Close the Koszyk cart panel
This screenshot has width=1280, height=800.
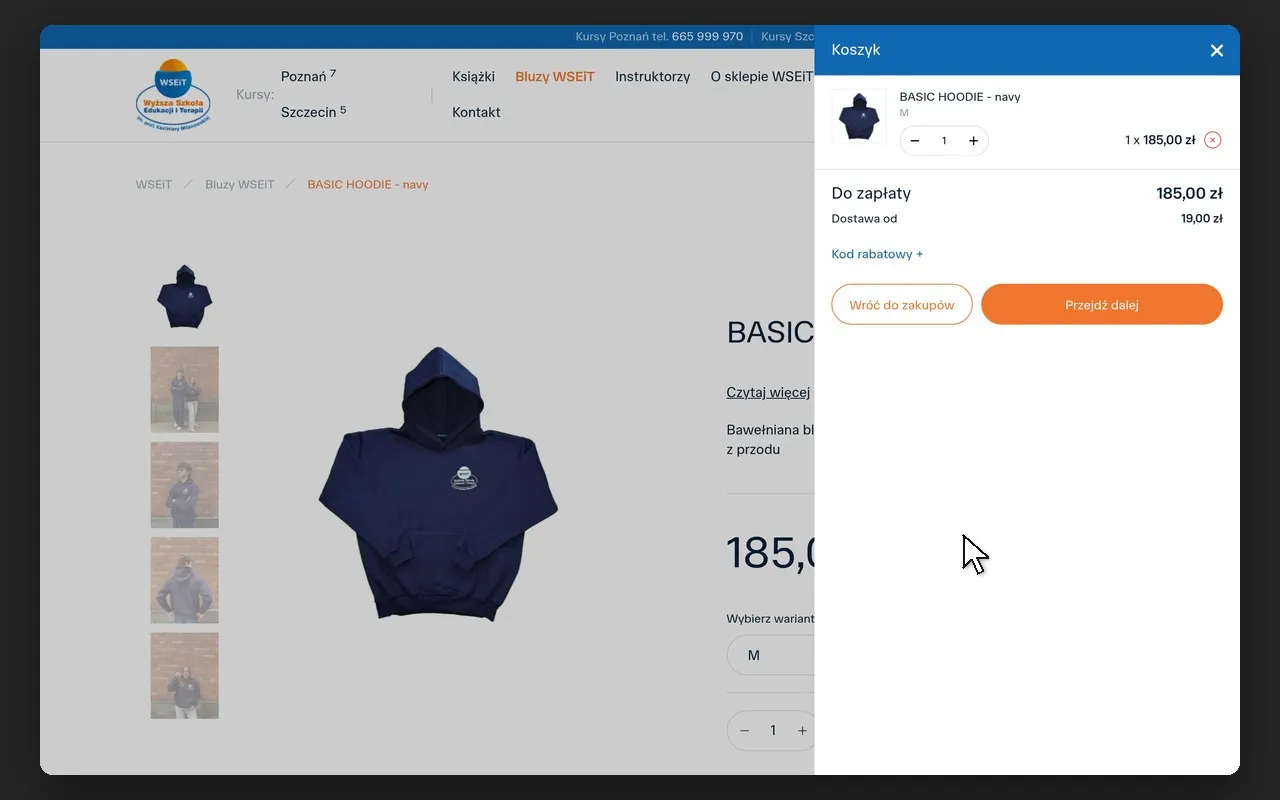click(x=1216, y=50)
